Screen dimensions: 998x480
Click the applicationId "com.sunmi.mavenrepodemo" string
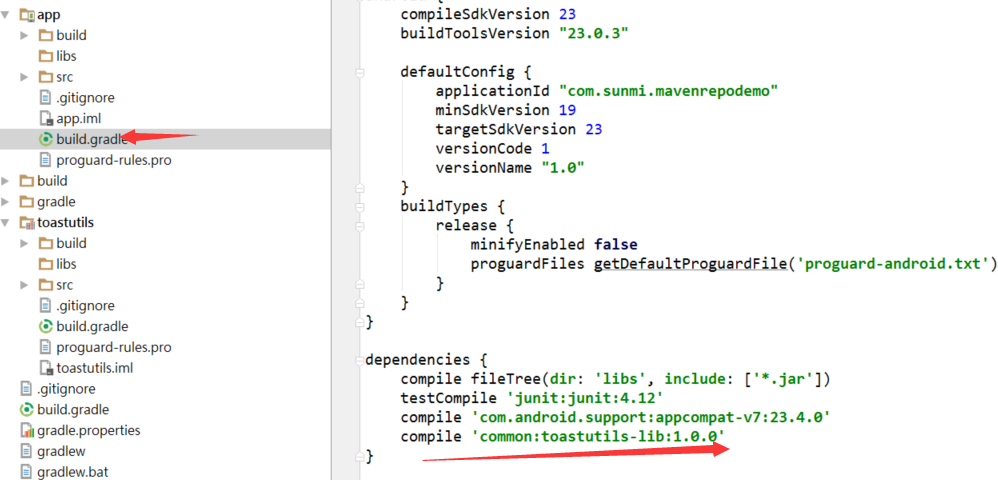pos(669,90)
